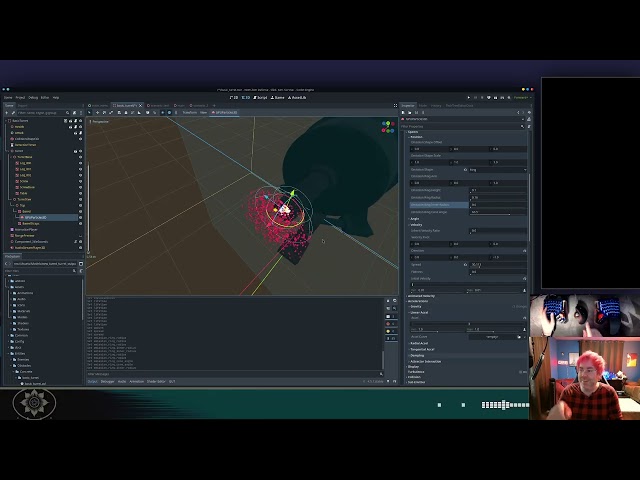Collapse the TurretBase node children
Image resolution: width=640 pixels, height=480 pixels.
(x=11, y=157)
